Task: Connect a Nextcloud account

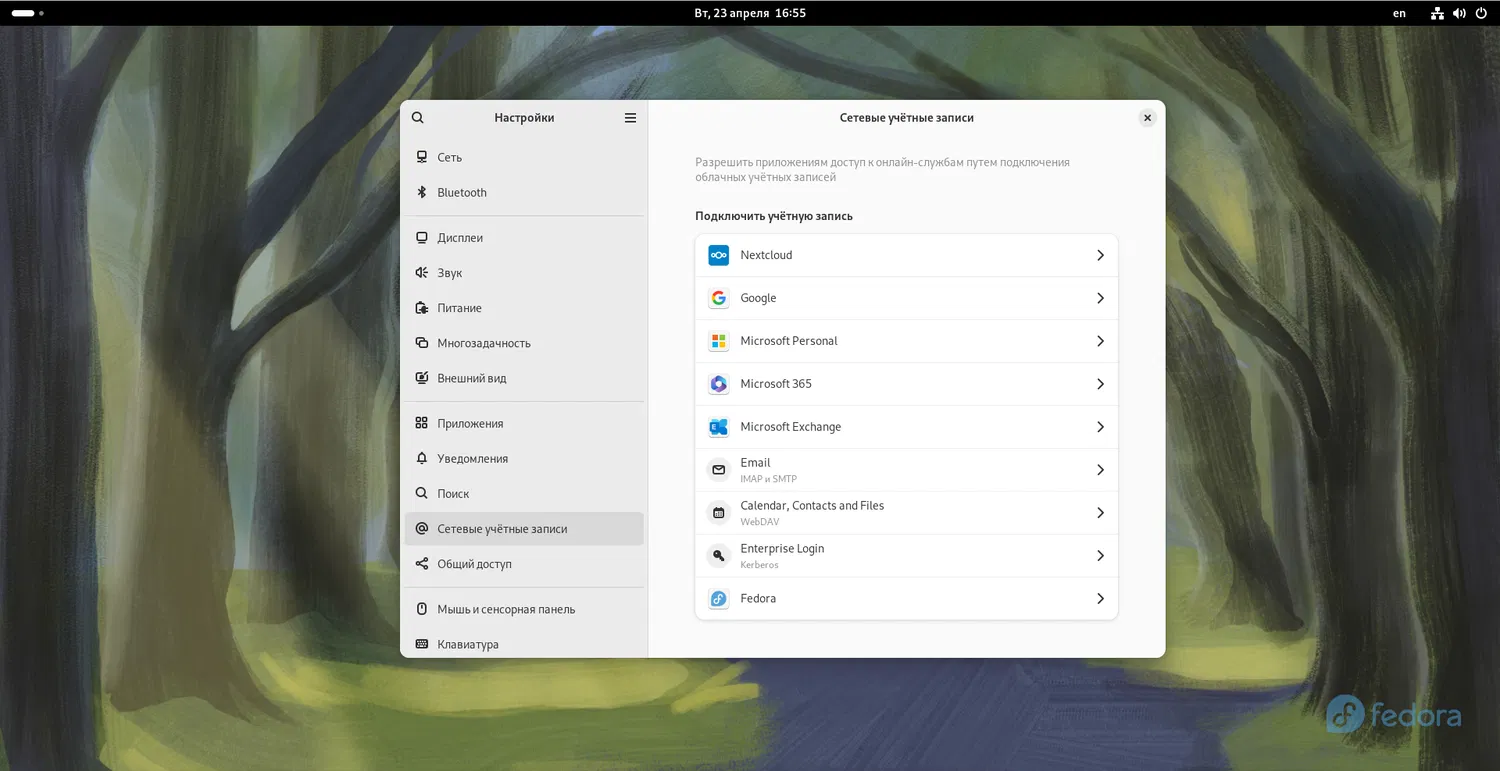Action: click(906, 256)
